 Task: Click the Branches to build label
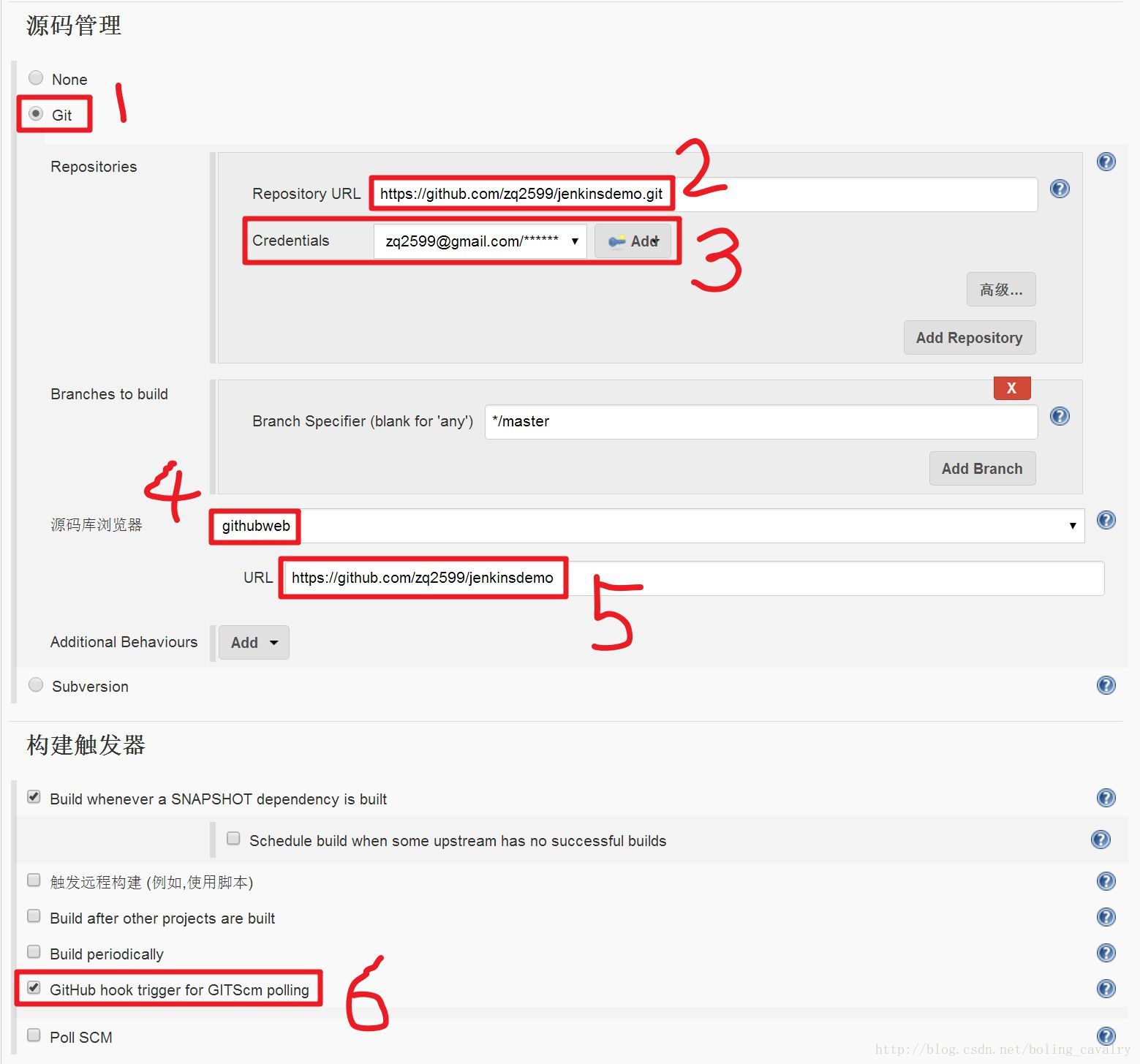pyautogui.click(x=109, y=394)
